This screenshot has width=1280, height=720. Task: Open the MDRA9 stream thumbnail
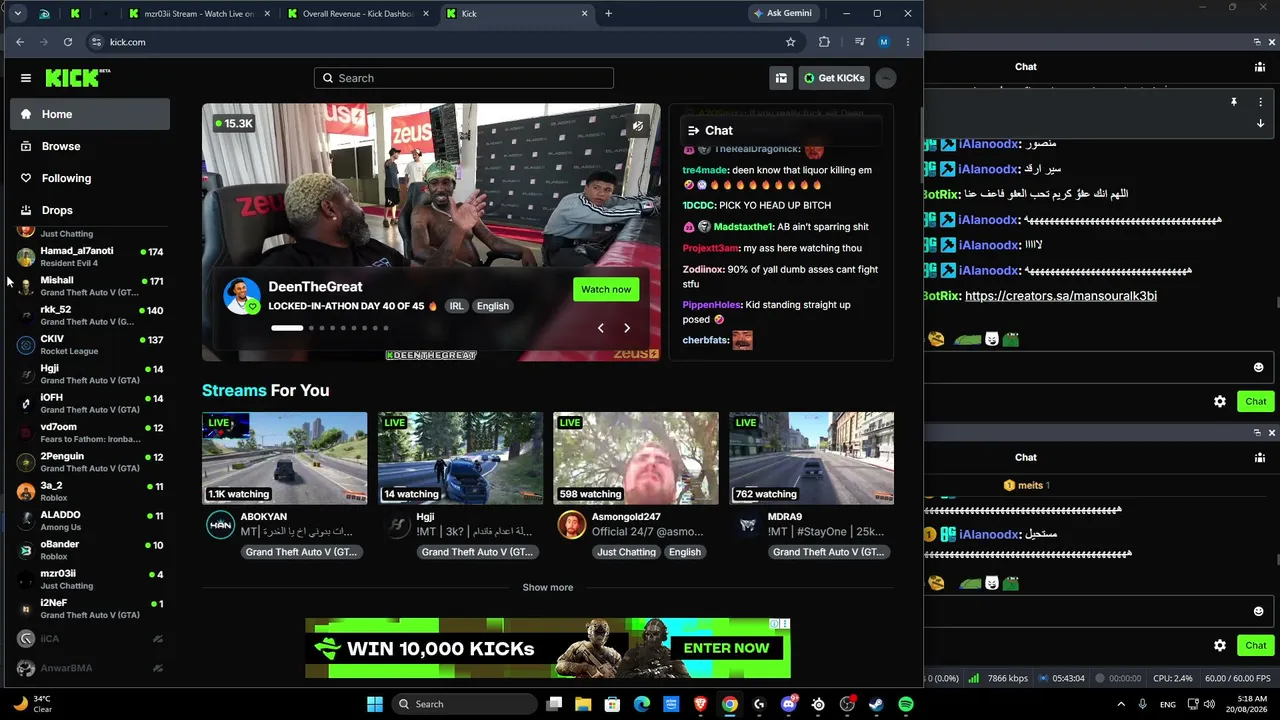tap(811, 458)
